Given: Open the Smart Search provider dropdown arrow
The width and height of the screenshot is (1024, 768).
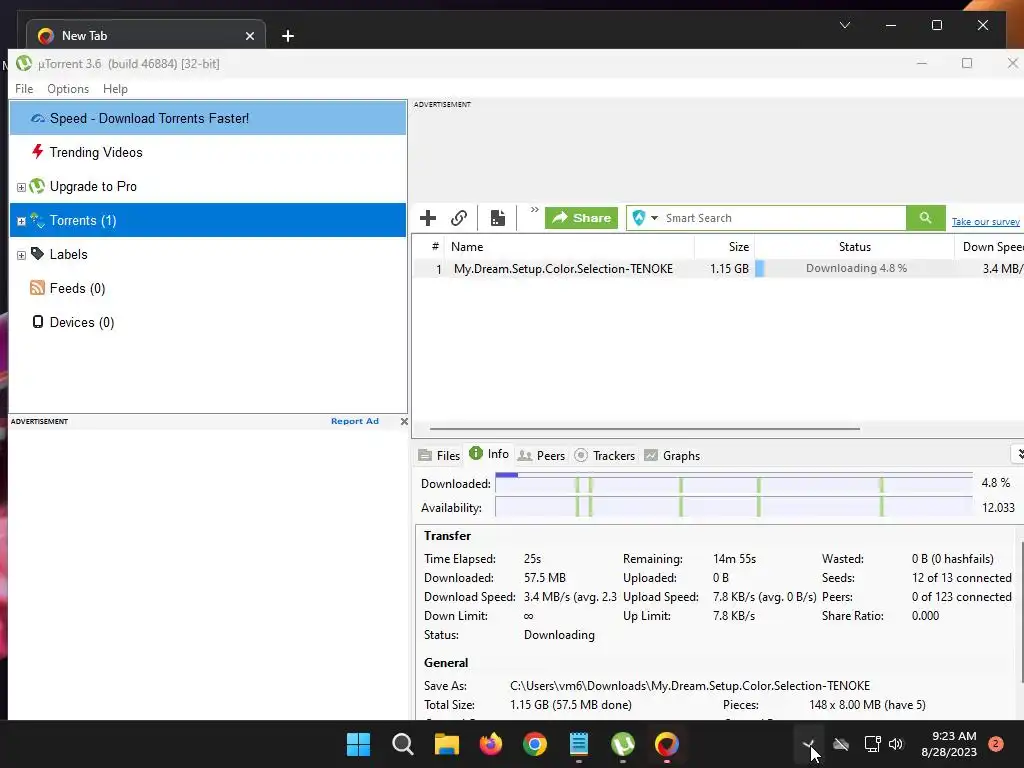Looking at the screenshot, I should point(654,218).
